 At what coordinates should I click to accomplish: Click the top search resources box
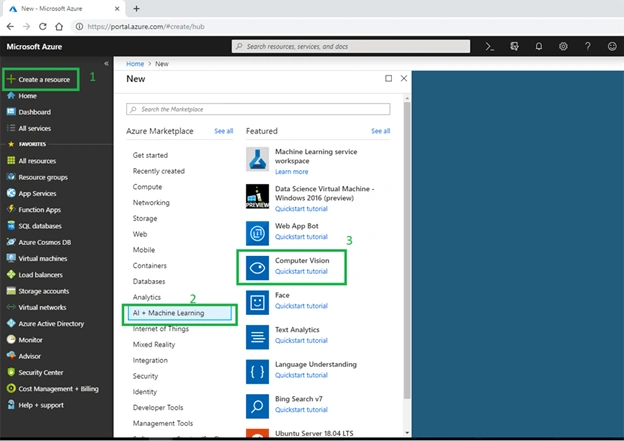point(351,47)
